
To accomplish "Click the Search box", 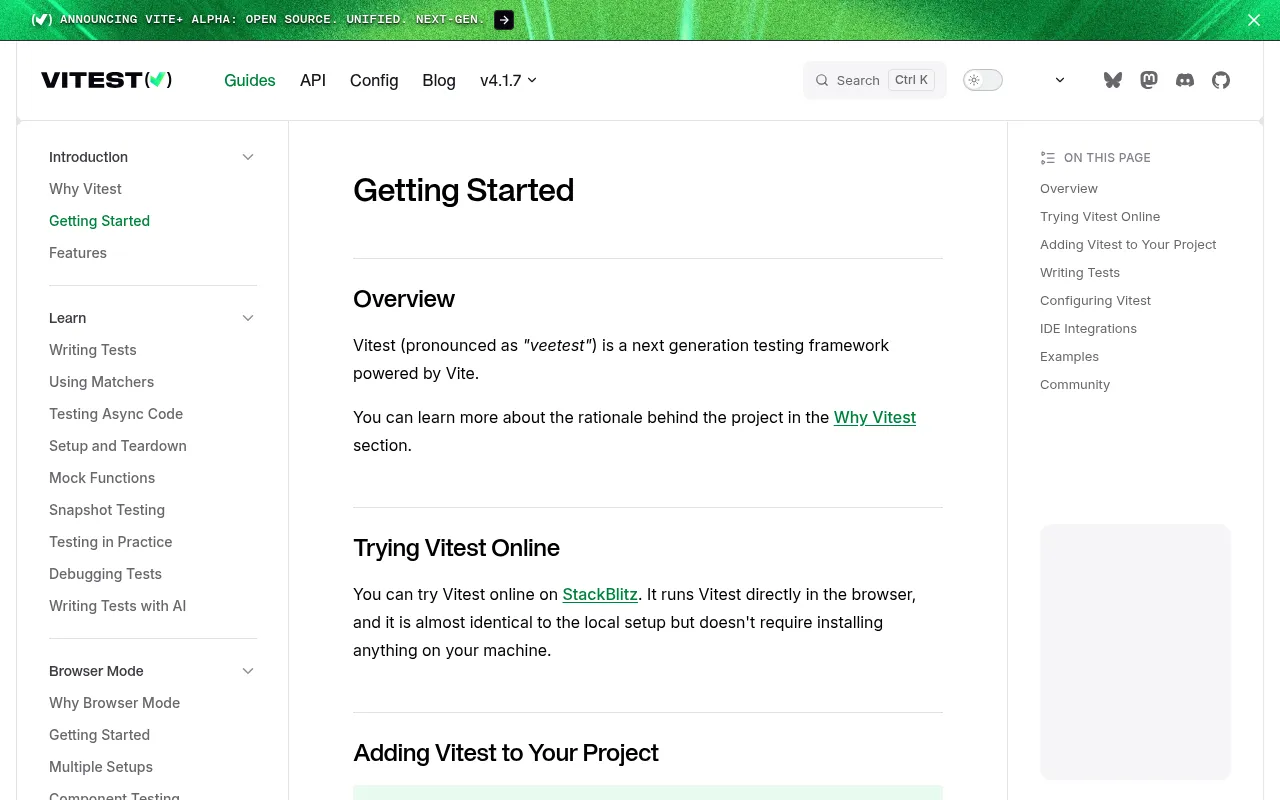I will click(875, 80).
